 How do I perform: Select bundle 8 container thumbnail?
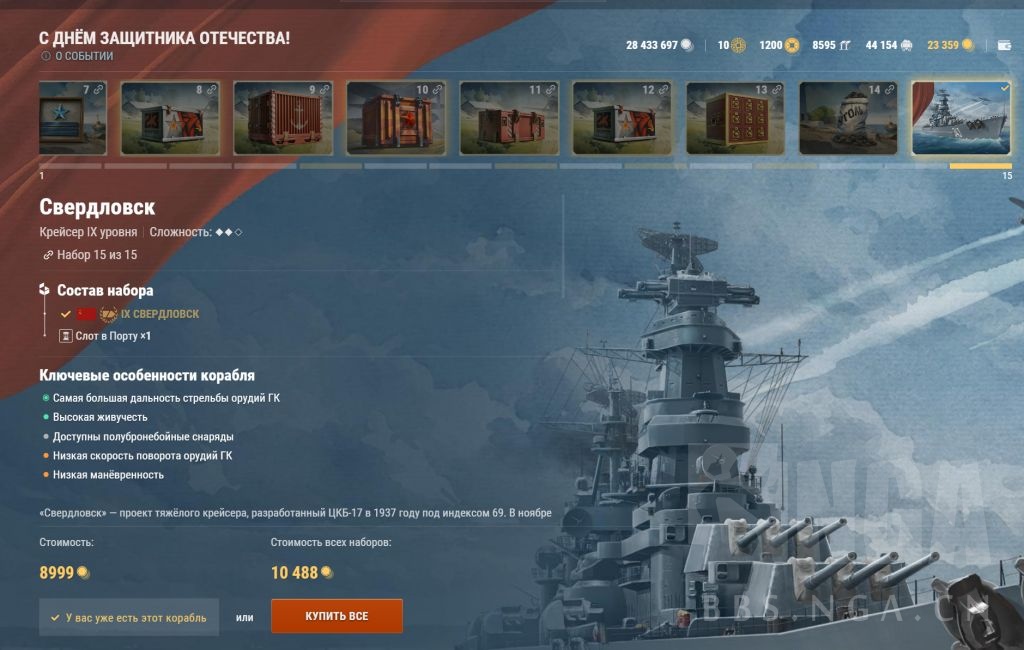pos(170,118)
